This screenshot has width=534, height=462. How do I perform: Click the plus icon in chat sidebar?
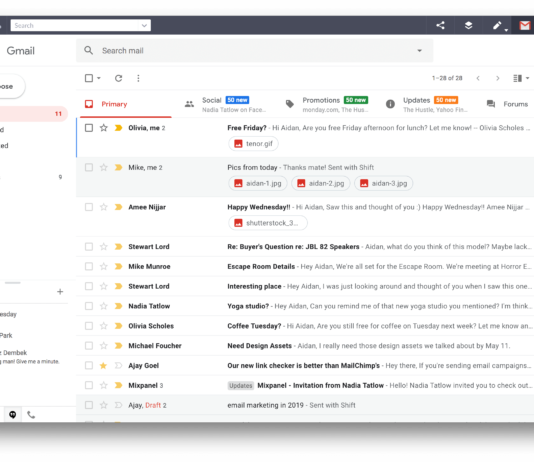pyautogui.click(x=60, y=292)
